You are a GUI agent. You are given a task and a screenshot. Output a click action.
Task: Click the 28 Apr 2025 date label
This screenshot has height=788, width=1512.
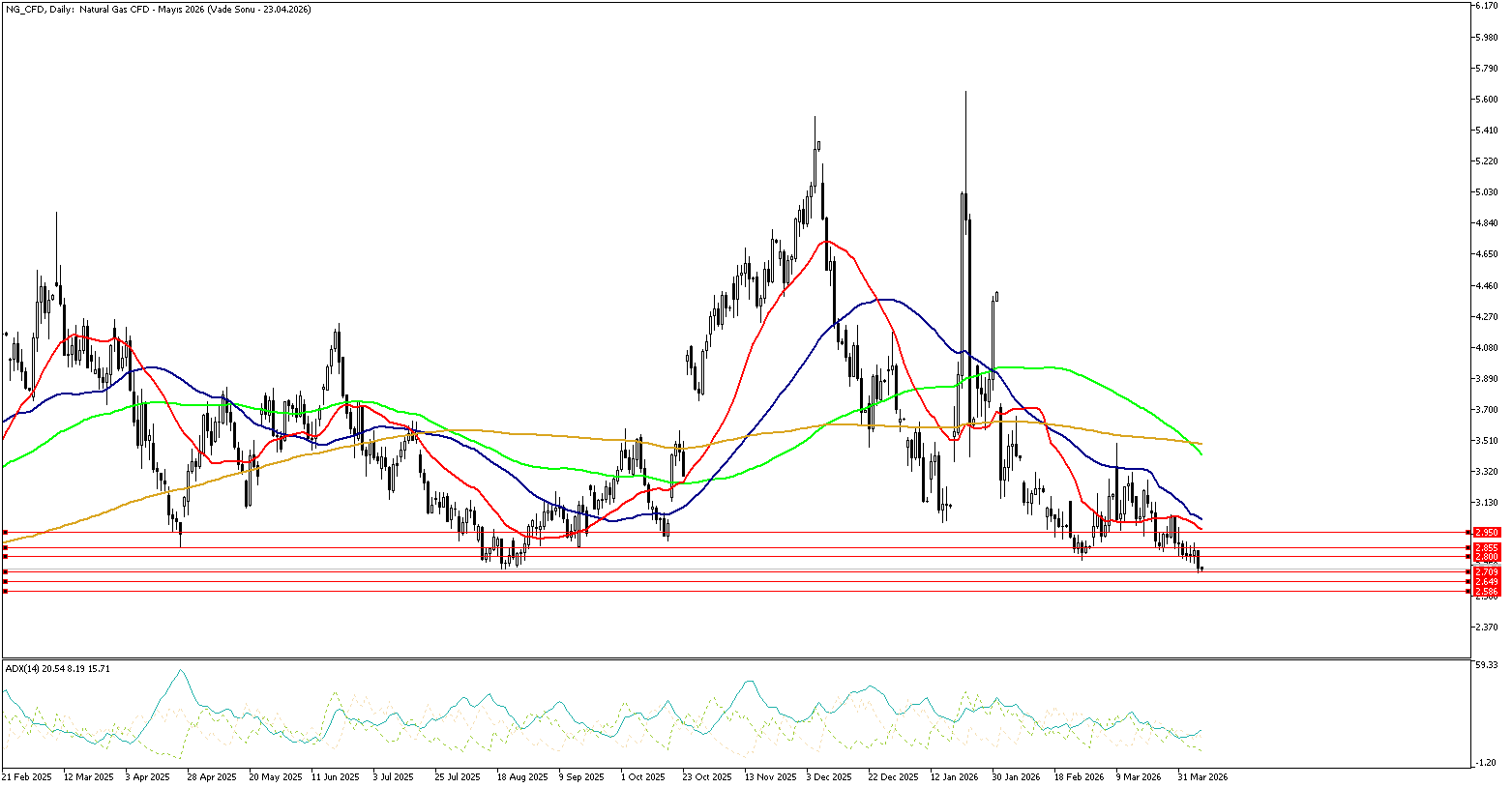tap(212, 776)
